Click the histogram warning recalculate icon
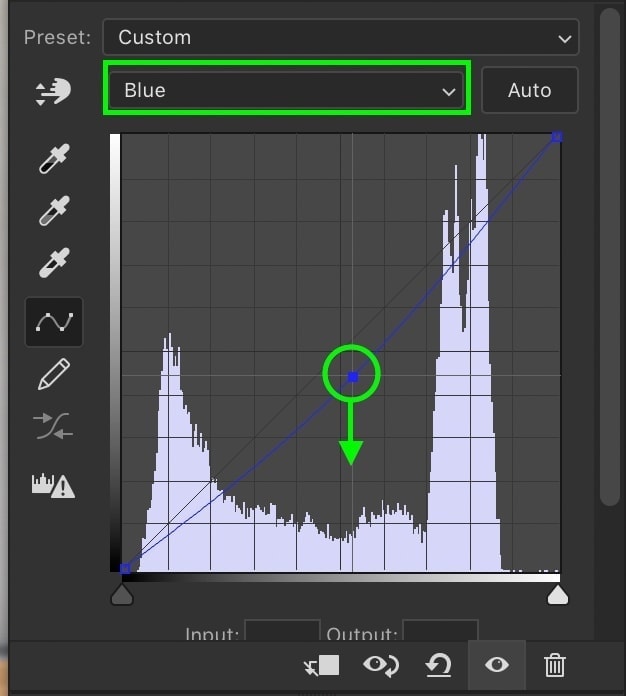Image resolution: width=626 pixels, height=696 pixels. point(53,486)
